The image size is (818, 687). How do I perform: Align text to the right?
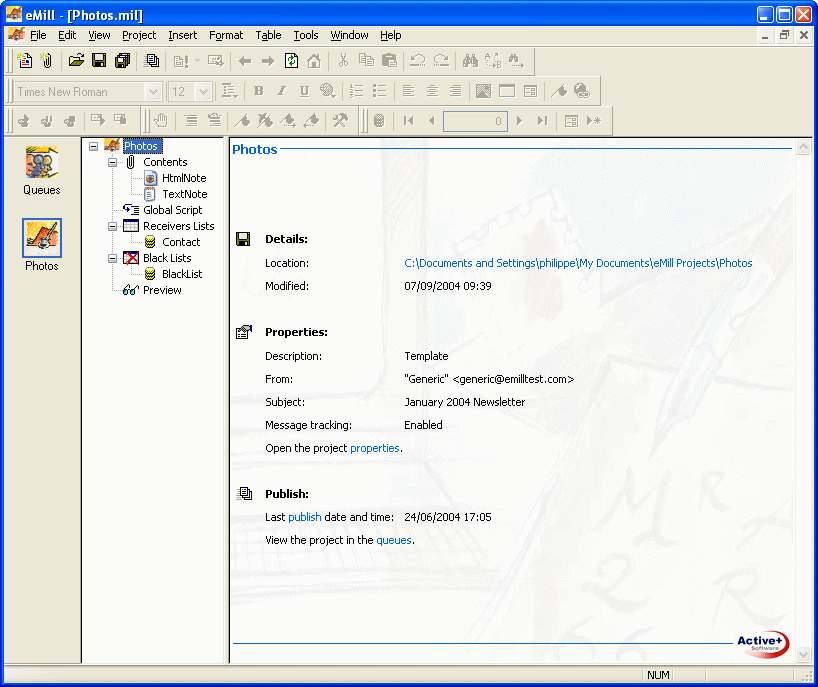(x=455, y=91)
